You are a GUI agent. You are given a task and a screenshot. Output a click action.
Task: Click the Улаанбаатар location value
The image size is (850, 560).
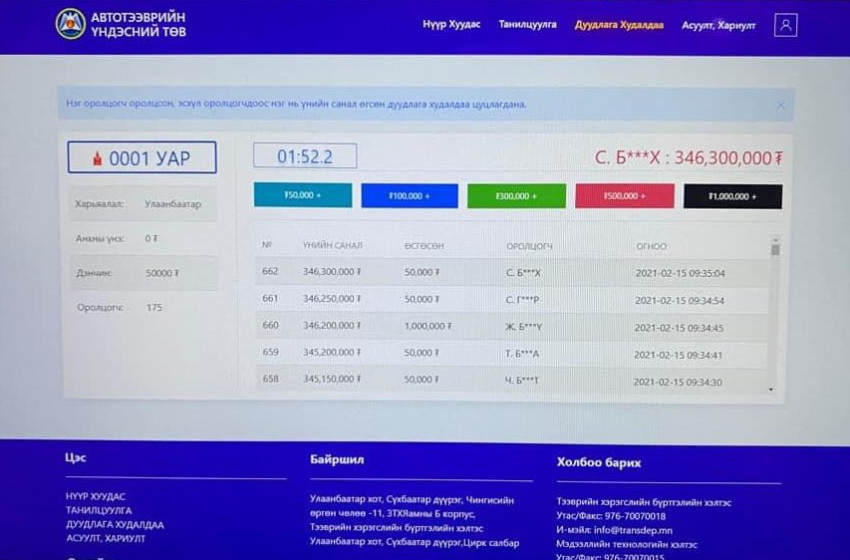pyautogui.click(x=172, y=204)
